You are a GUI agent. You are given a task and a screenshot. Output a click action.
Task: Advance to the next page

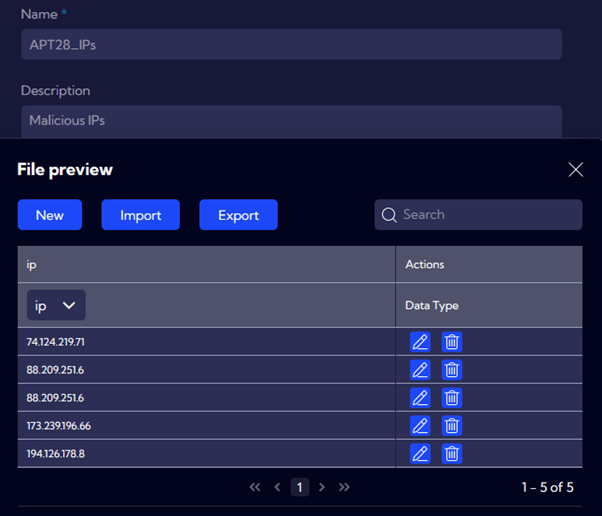(322, 487)
